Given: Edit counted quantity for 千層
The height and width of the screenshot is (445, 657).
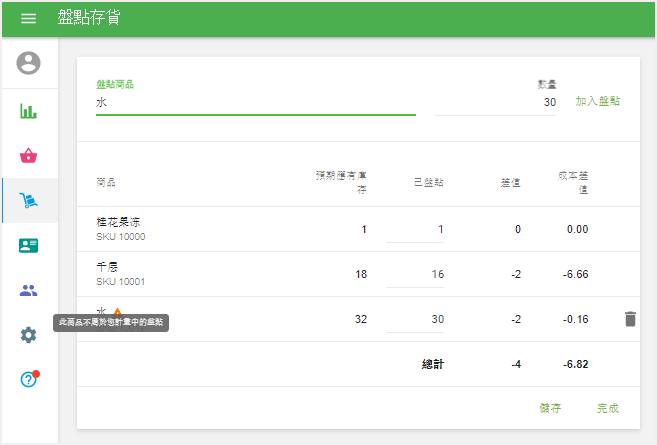Looking at the screenshot, I should (414, 274).
